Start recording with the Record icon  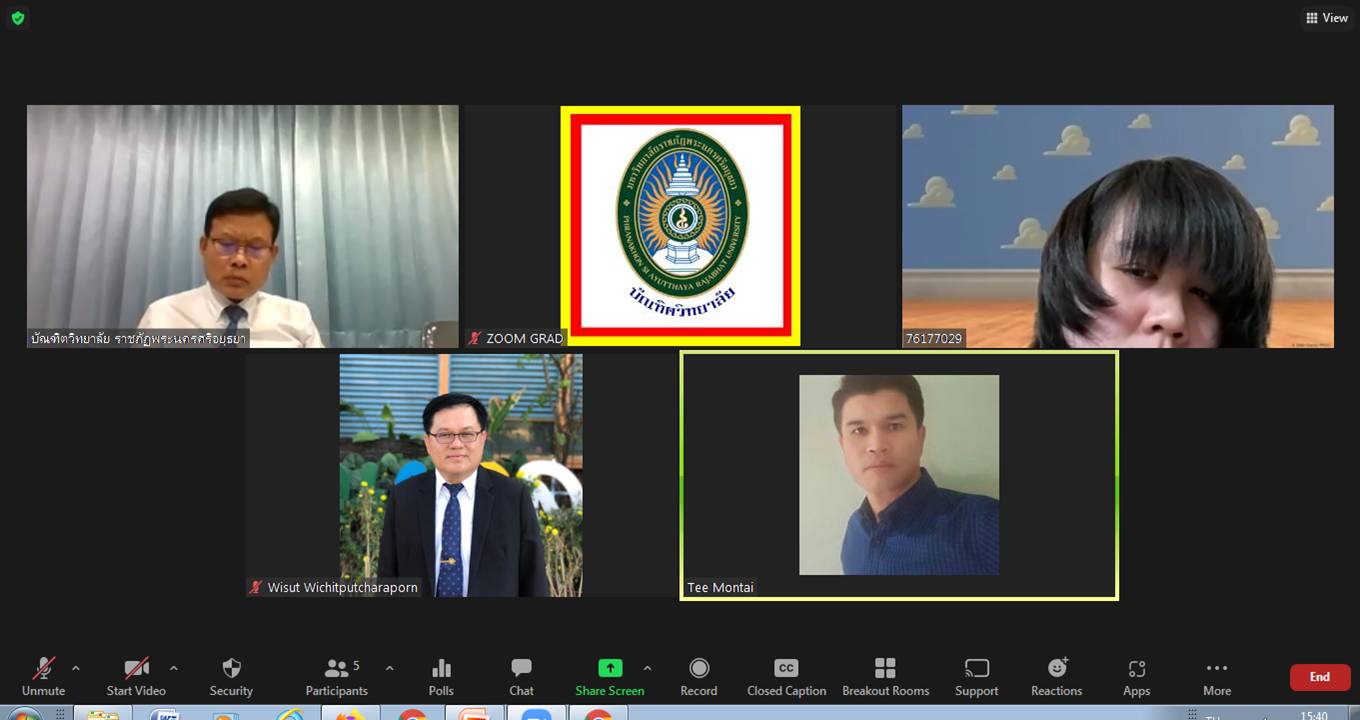pyautogui.click(x=699, y=676)
